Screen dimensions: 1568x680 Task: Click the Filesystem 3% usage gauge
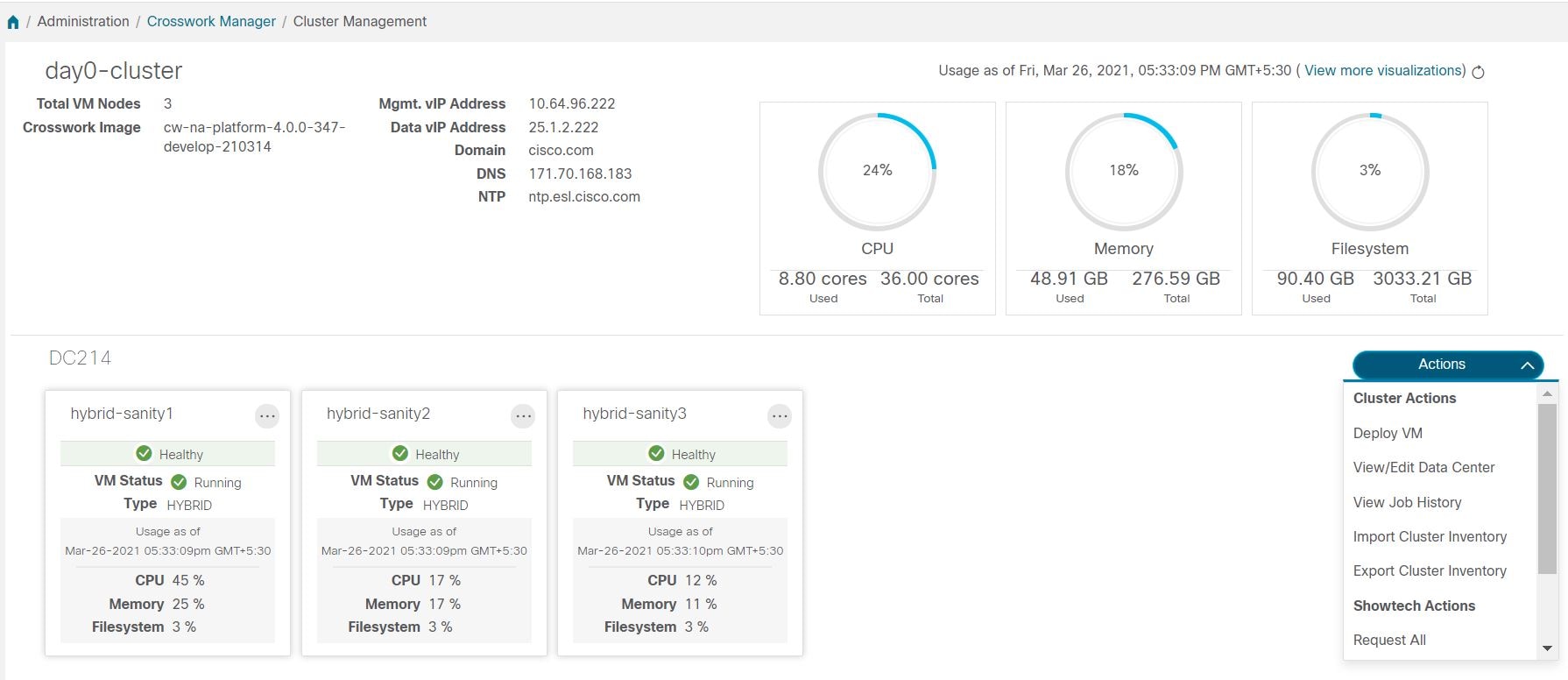tap(1370, 172)
